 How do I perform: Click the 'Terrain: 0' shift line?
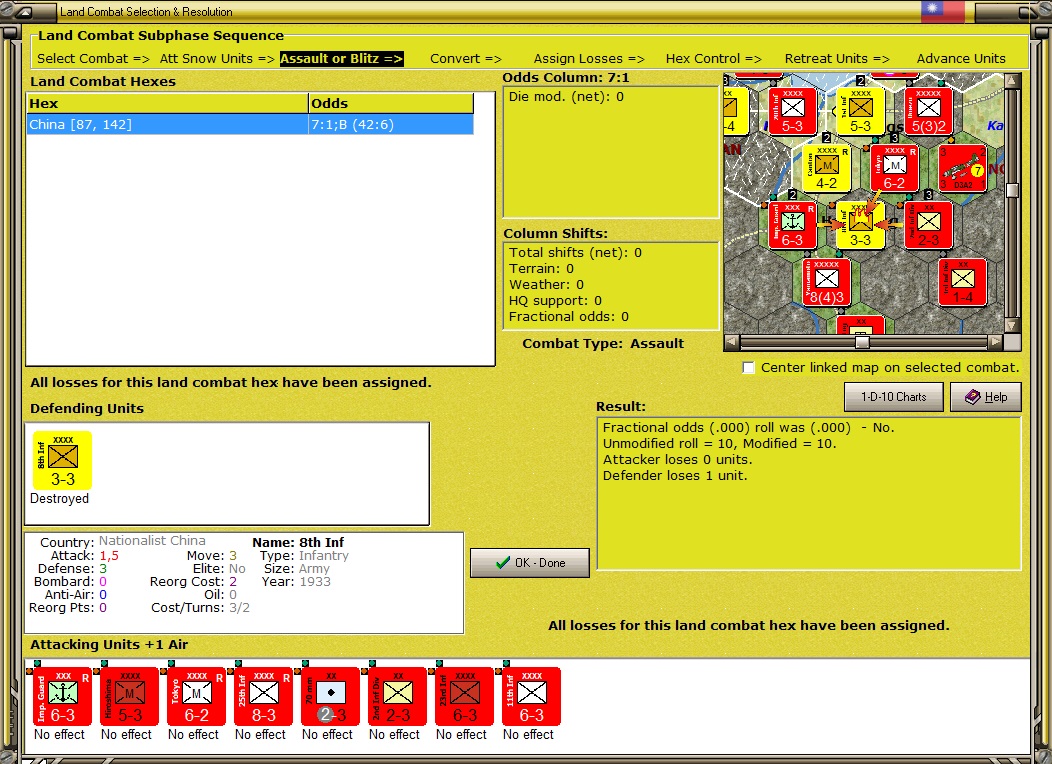(x=541, y=269)
